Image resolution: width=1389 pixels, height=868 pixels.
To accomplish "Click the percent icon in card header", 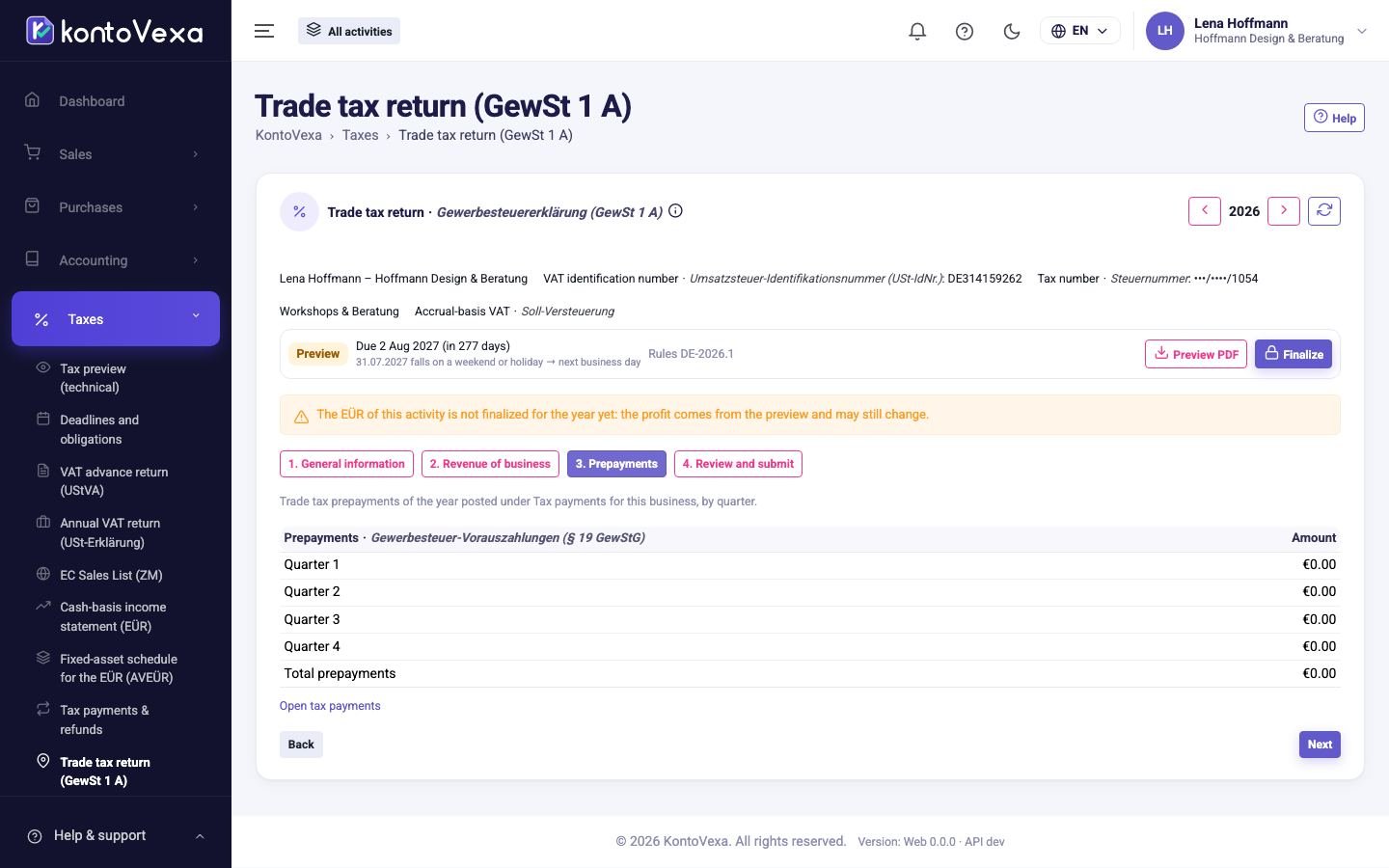I will pyautogui.click(x=299, y=212).
